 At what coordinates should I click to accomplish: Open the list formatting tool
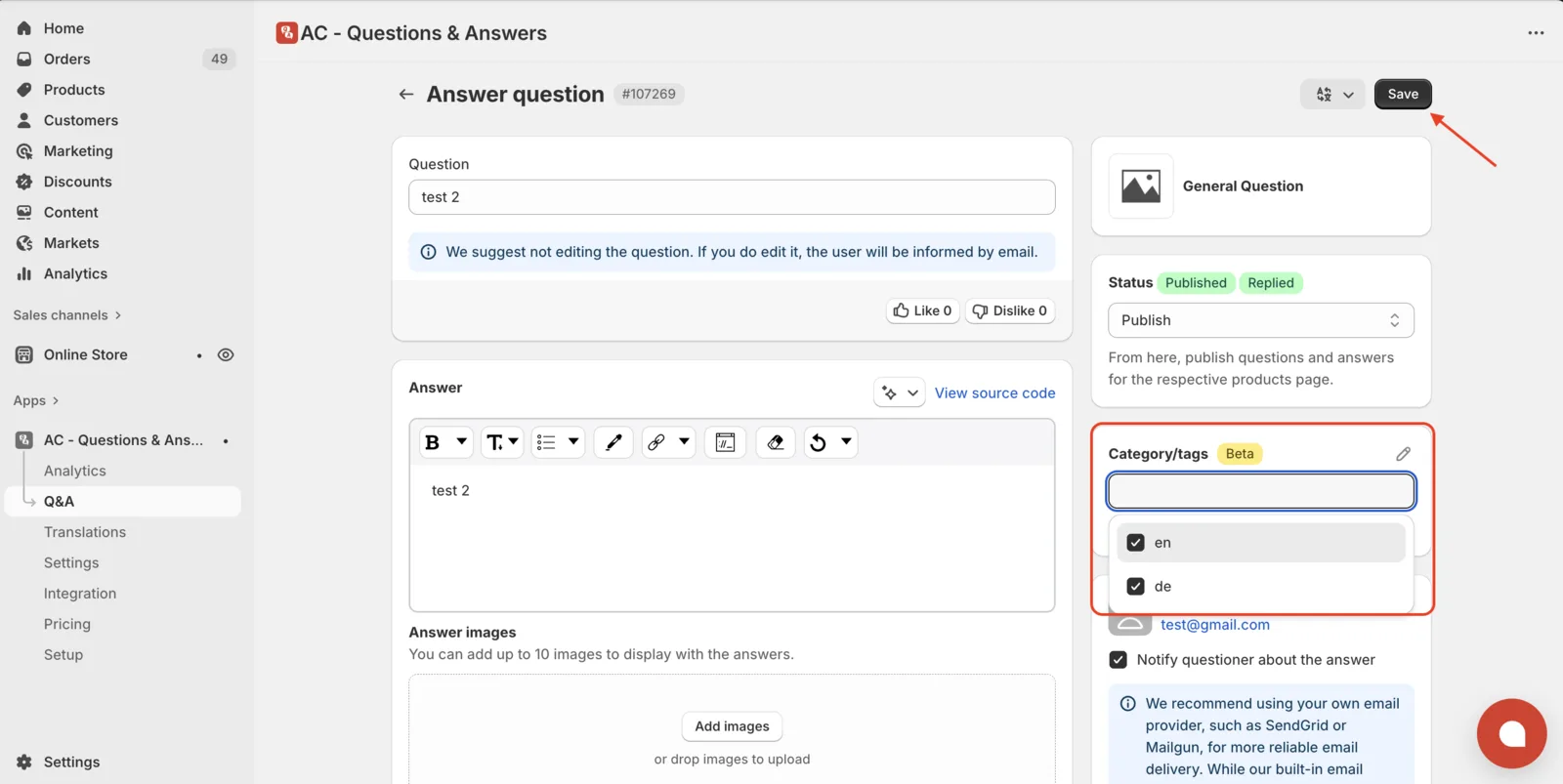[546, 442]
